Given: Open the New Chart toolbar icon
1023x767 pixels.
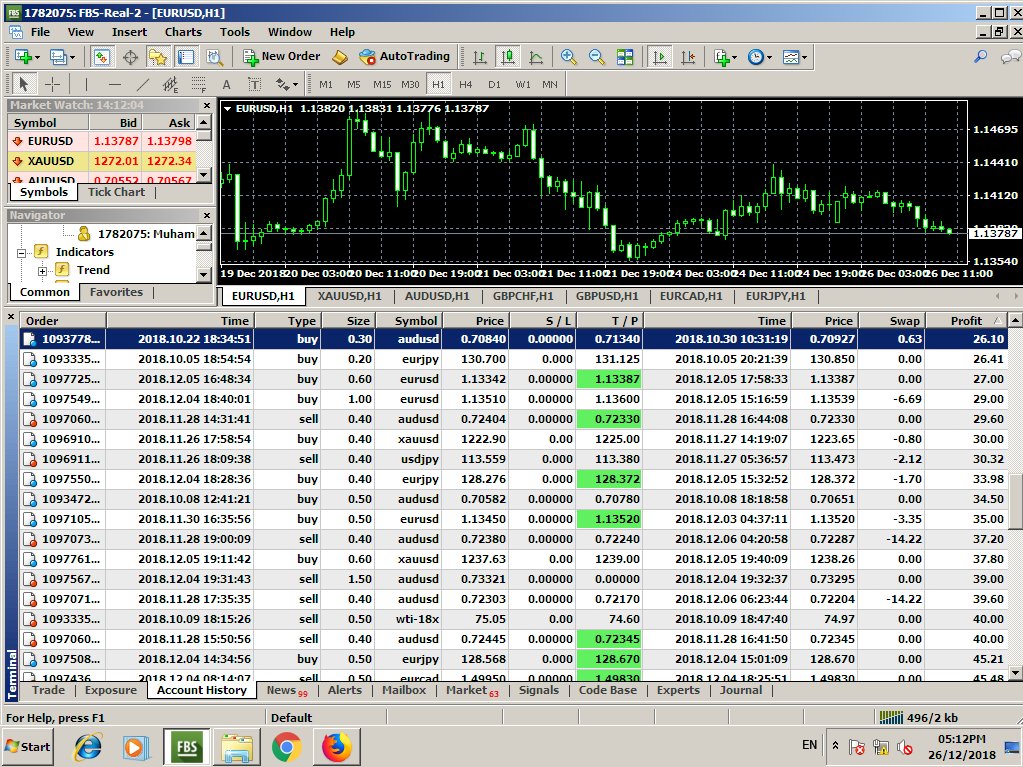Looking at the screenshot, I should [26, 57].
